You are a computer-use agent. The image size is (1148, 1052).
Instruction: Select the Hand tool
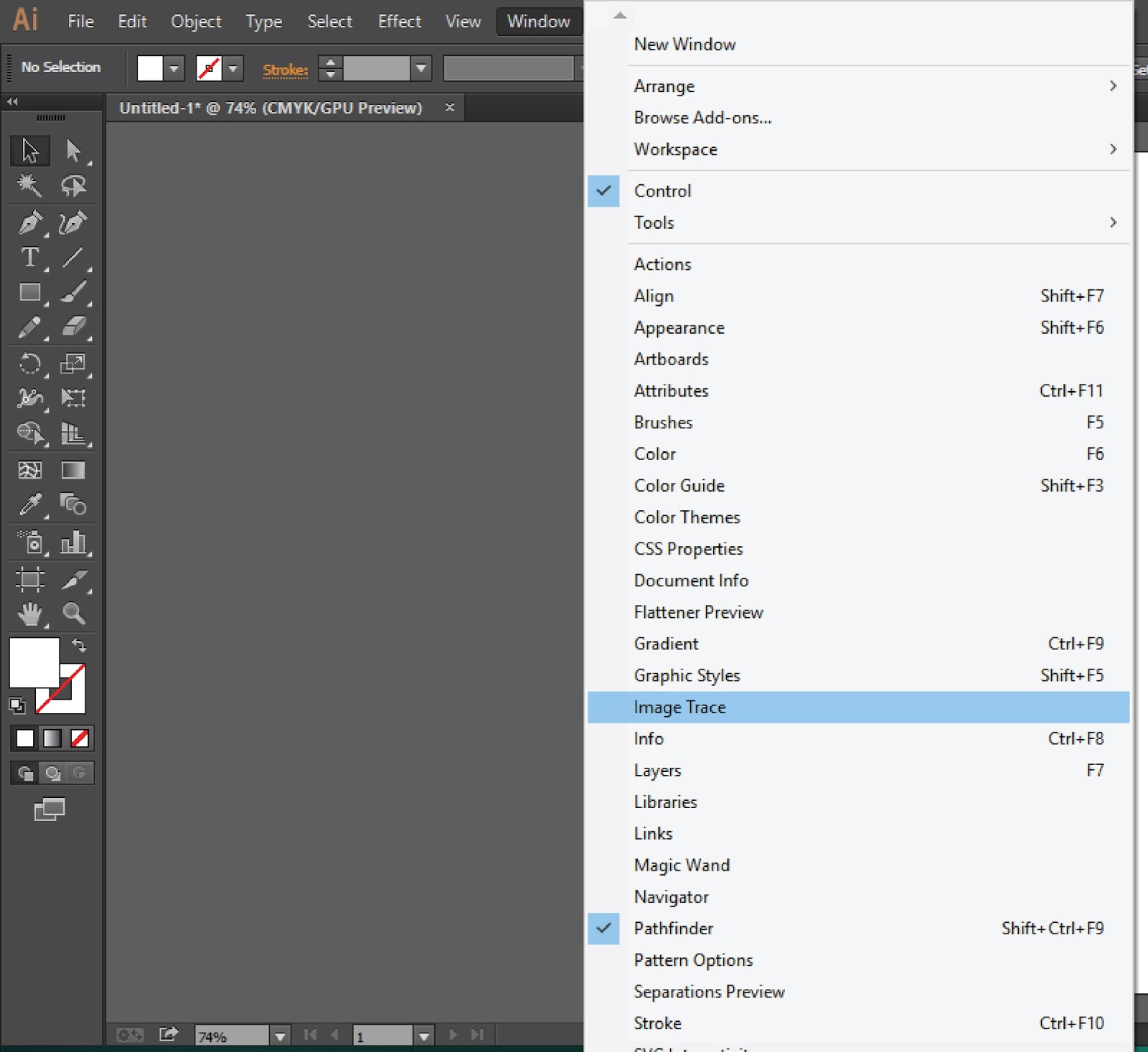(x=29, y=614)
